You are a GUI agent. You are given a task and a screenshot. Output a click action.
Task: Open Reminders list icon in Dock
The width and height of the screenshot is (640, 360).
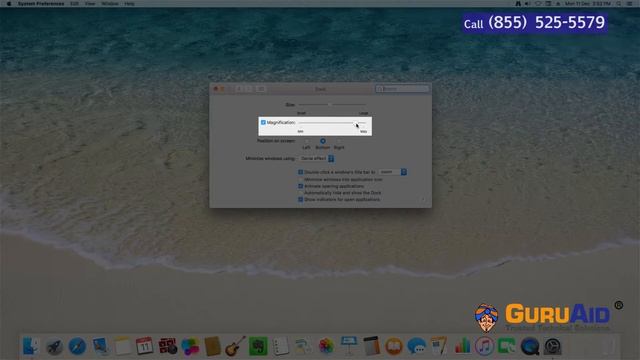281,347
